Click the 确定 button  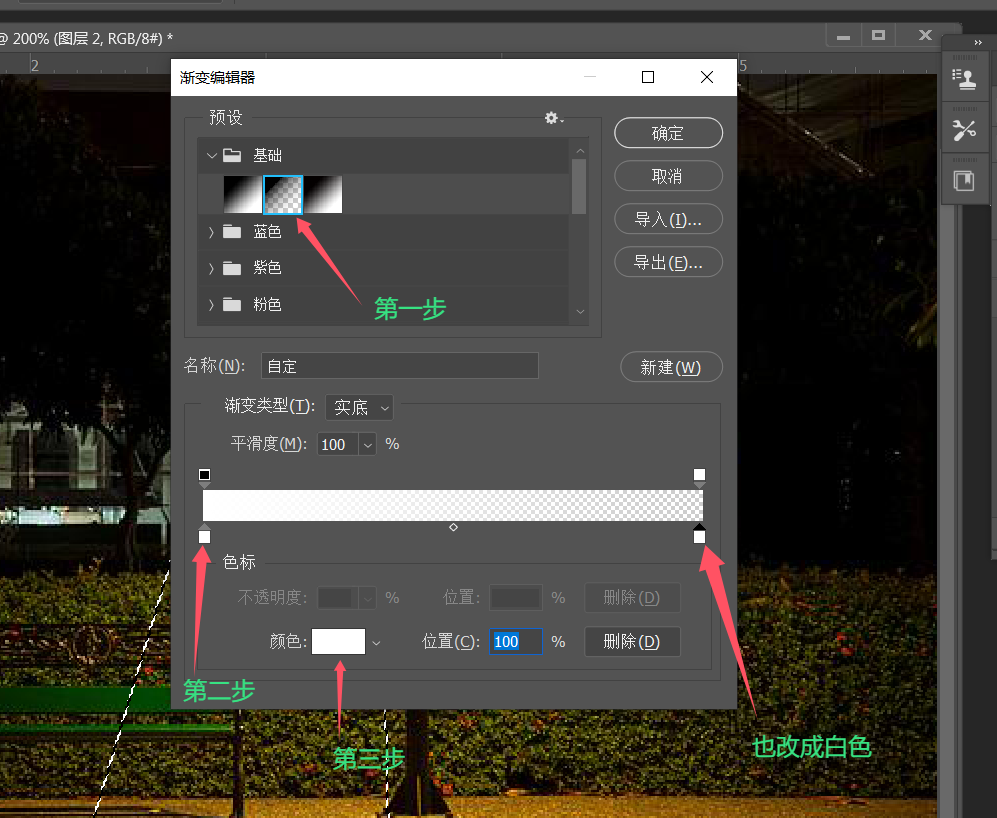pyautogui.click(x=668, y=133)
